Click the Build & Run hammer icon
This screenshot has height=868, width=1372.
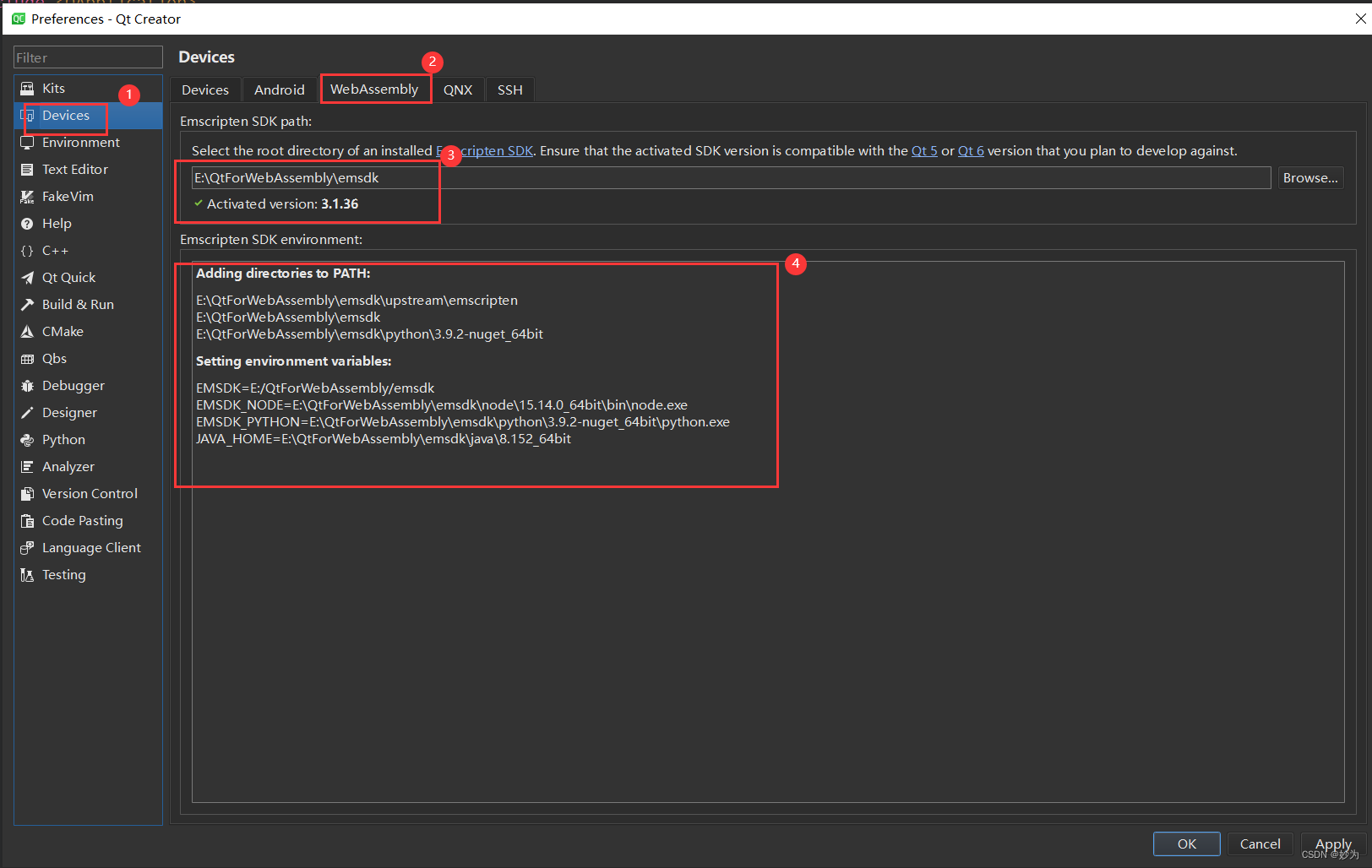[27, 305]
